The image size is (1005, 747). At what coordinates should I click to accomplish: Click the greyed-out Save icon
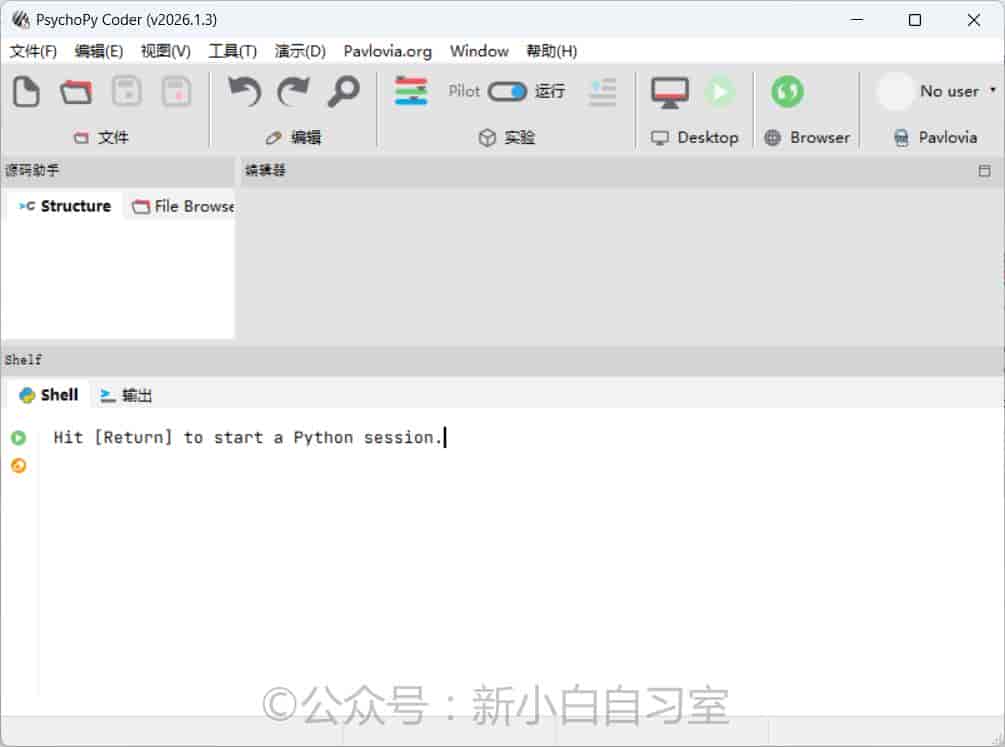pos(126,92)
